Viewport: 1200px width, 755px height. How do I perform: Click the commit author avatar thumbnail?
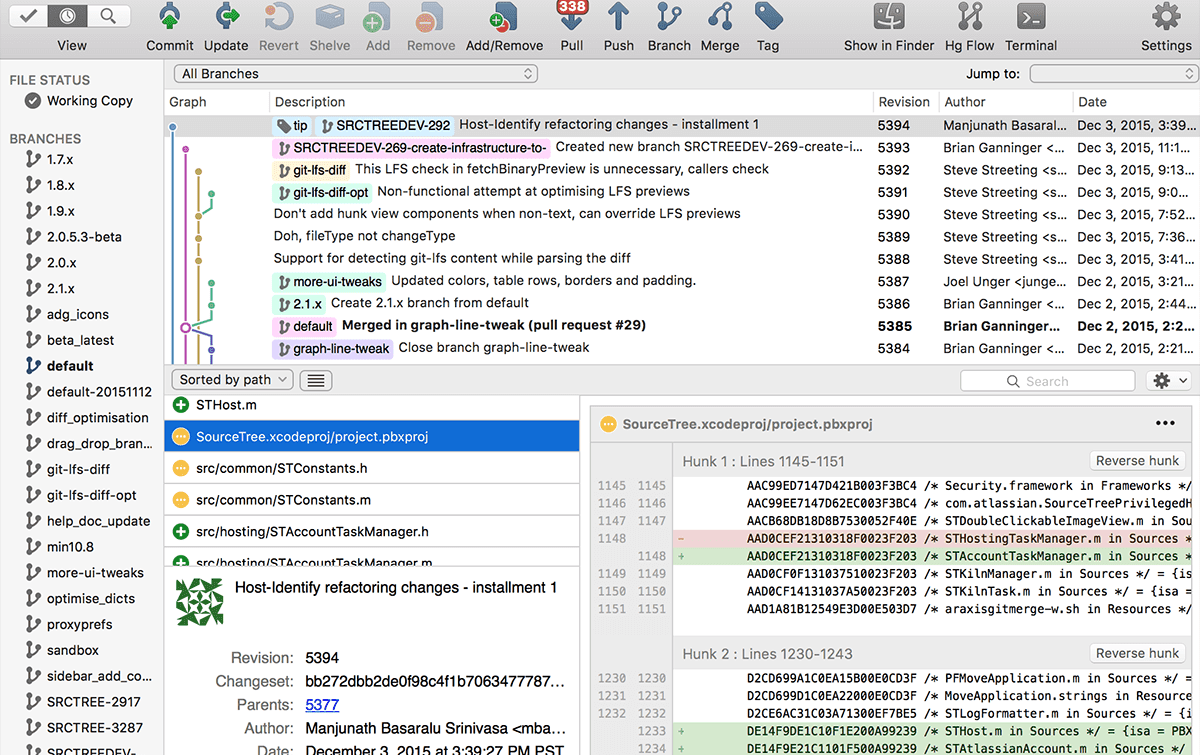click(x=200, y=601)
